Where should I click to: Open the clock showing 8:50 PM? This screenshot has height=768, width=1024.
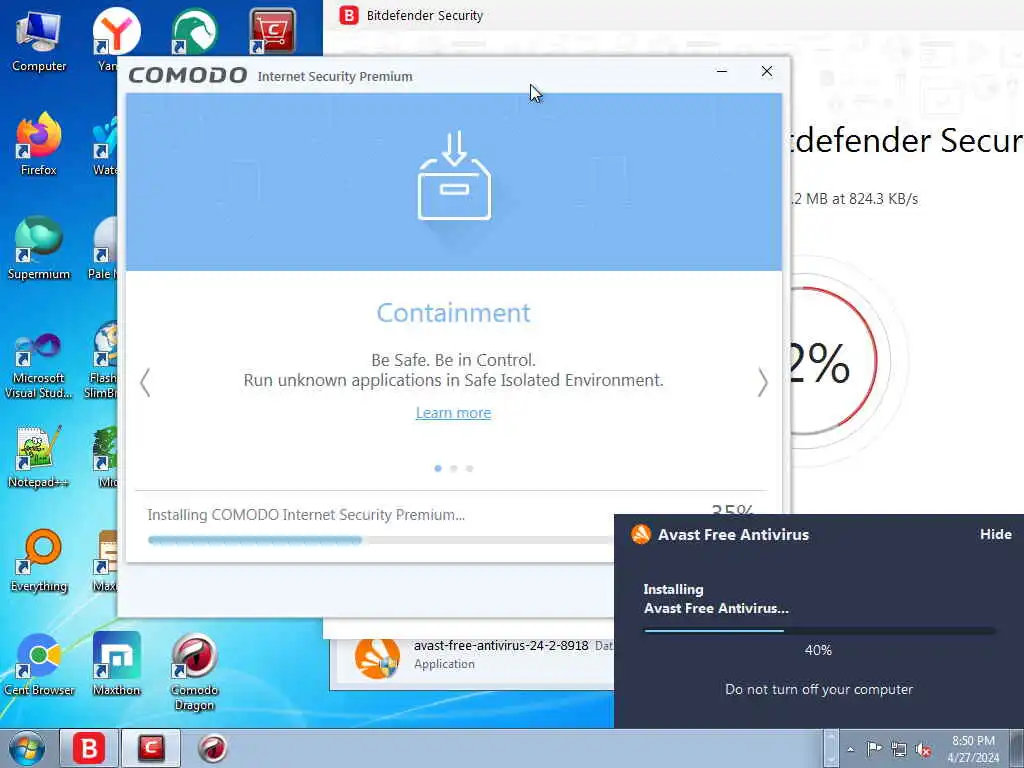[x=973, y=749]
